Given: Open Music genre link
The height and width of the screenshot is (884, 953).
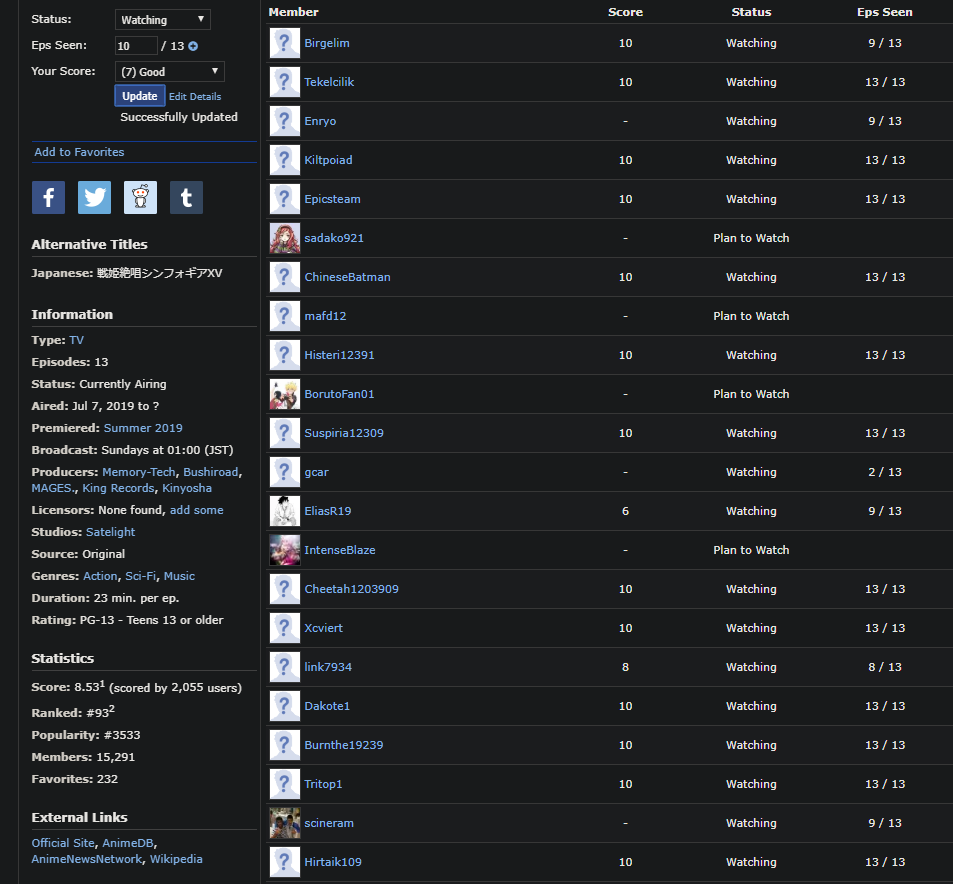Looking at the screenshot, I should click(x=179, y=576).
